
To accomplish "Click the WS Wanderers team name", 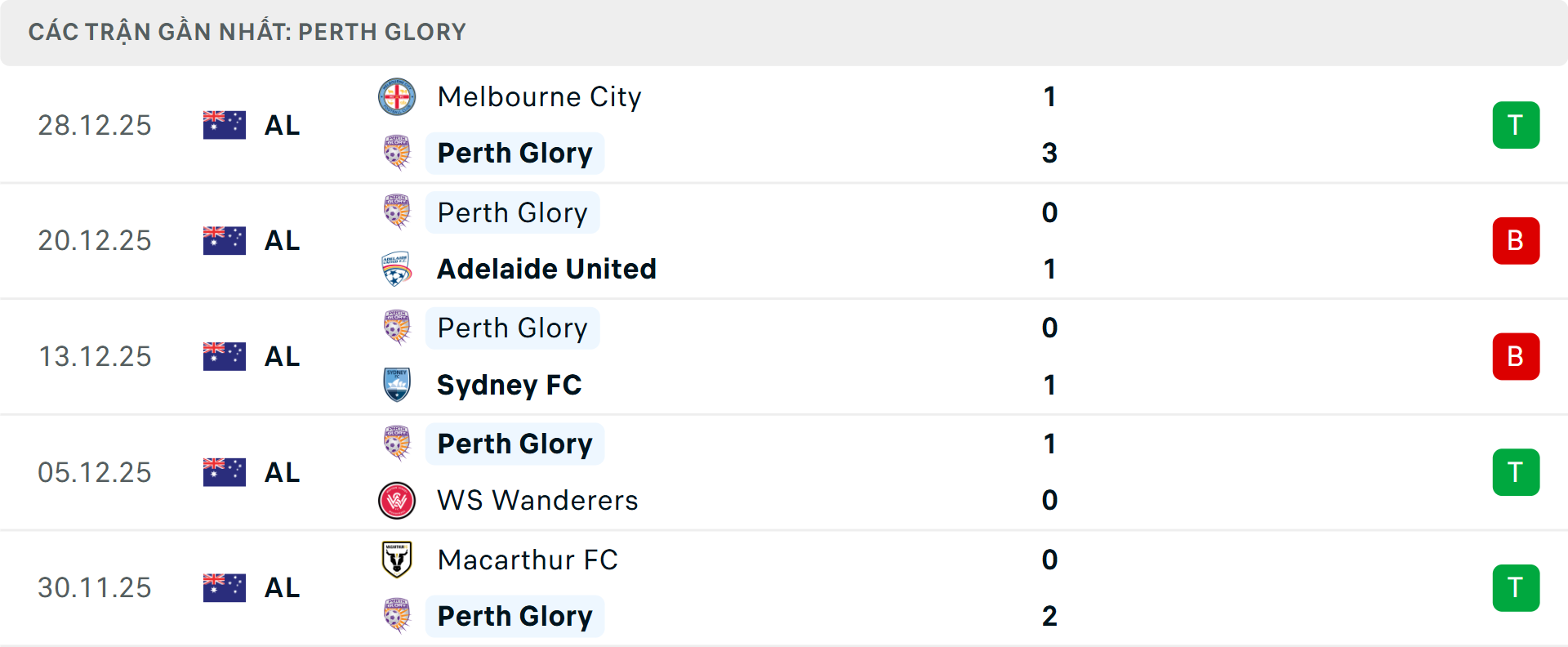I will [537, 501].
